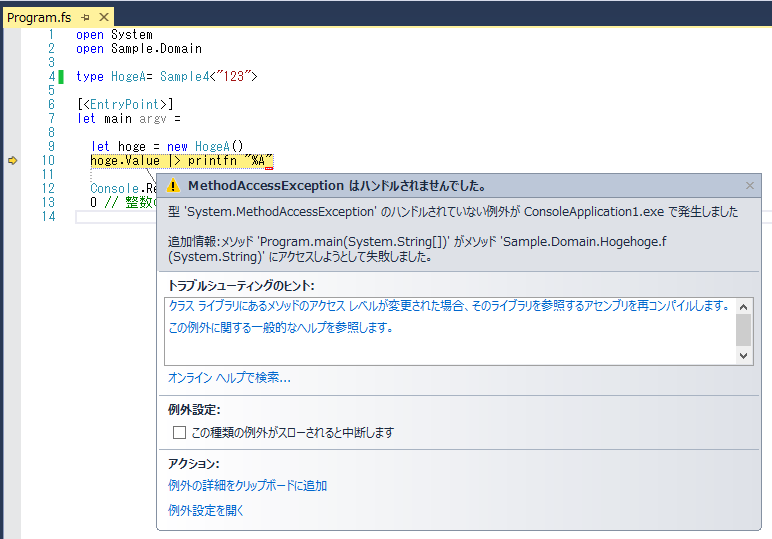Open the general help for this exception link
The height and width of the screenshot is (539, 772).
[281, 327]
